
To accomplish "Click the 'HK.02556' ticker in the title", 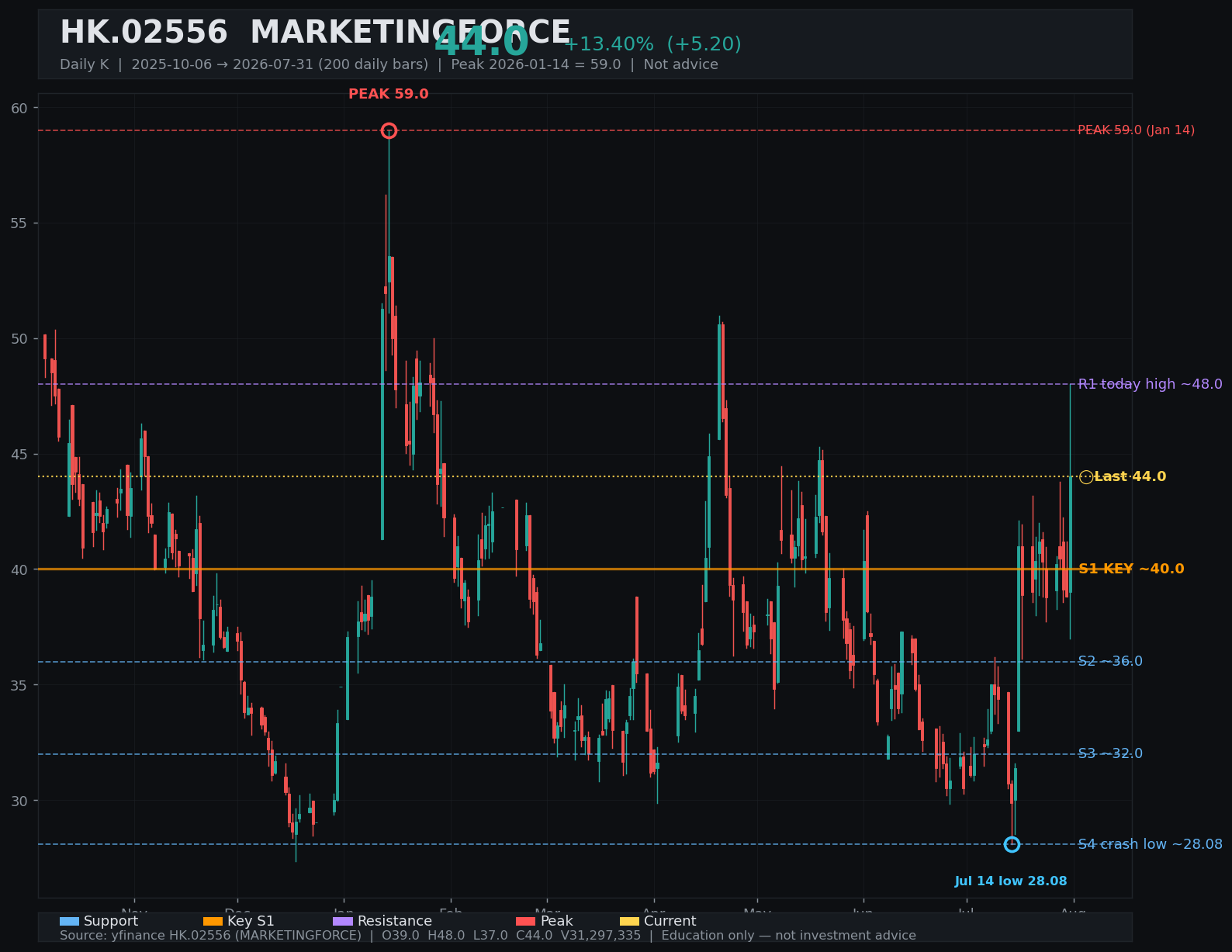I will pyautogui.click(x=144, y=33).
